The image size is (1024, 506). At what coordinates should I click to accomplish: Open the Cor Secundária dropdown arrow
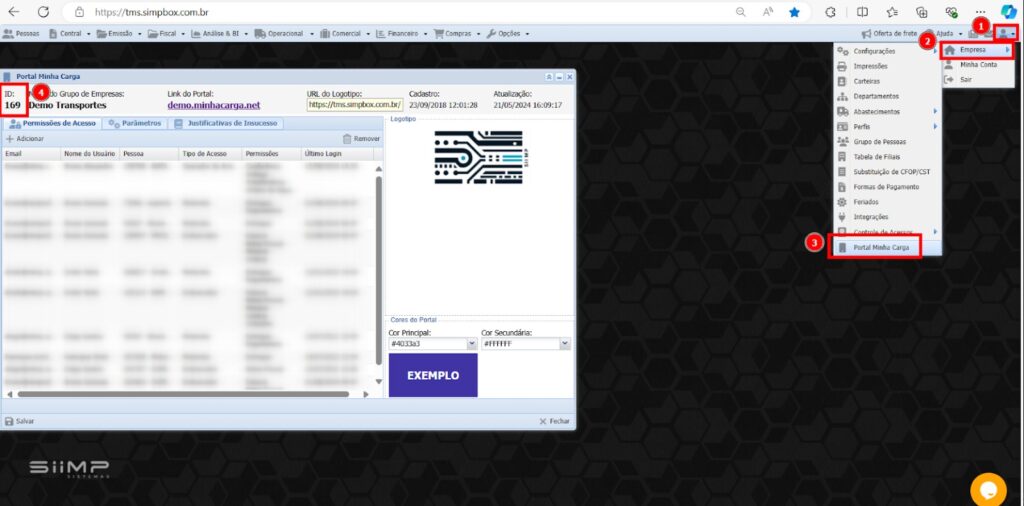click(x=565, y=343)
